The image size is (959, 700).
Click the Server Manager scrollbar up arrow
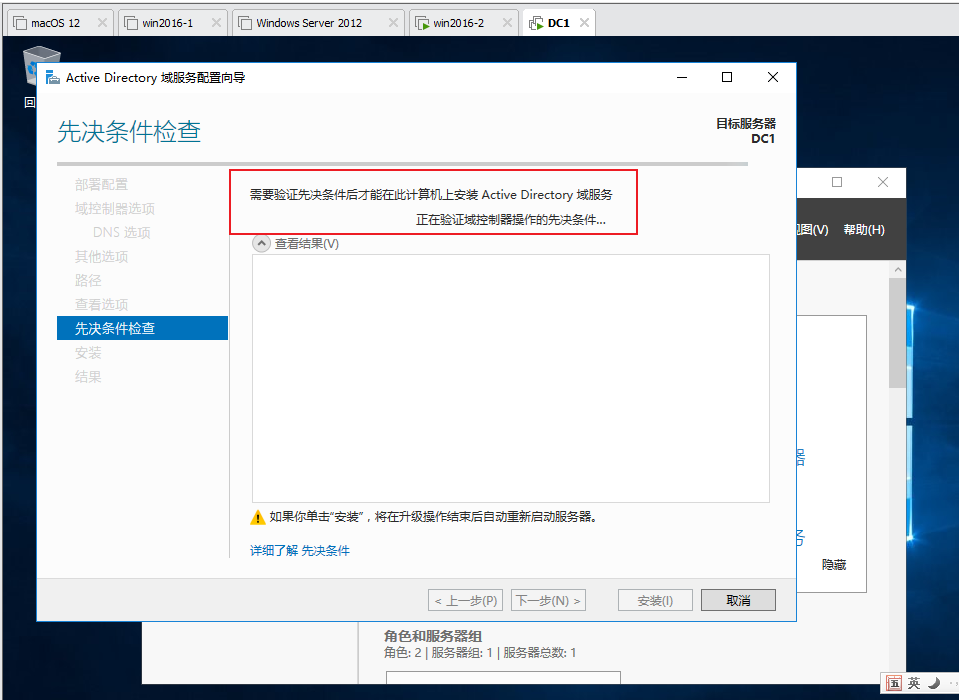click(898, 270)
